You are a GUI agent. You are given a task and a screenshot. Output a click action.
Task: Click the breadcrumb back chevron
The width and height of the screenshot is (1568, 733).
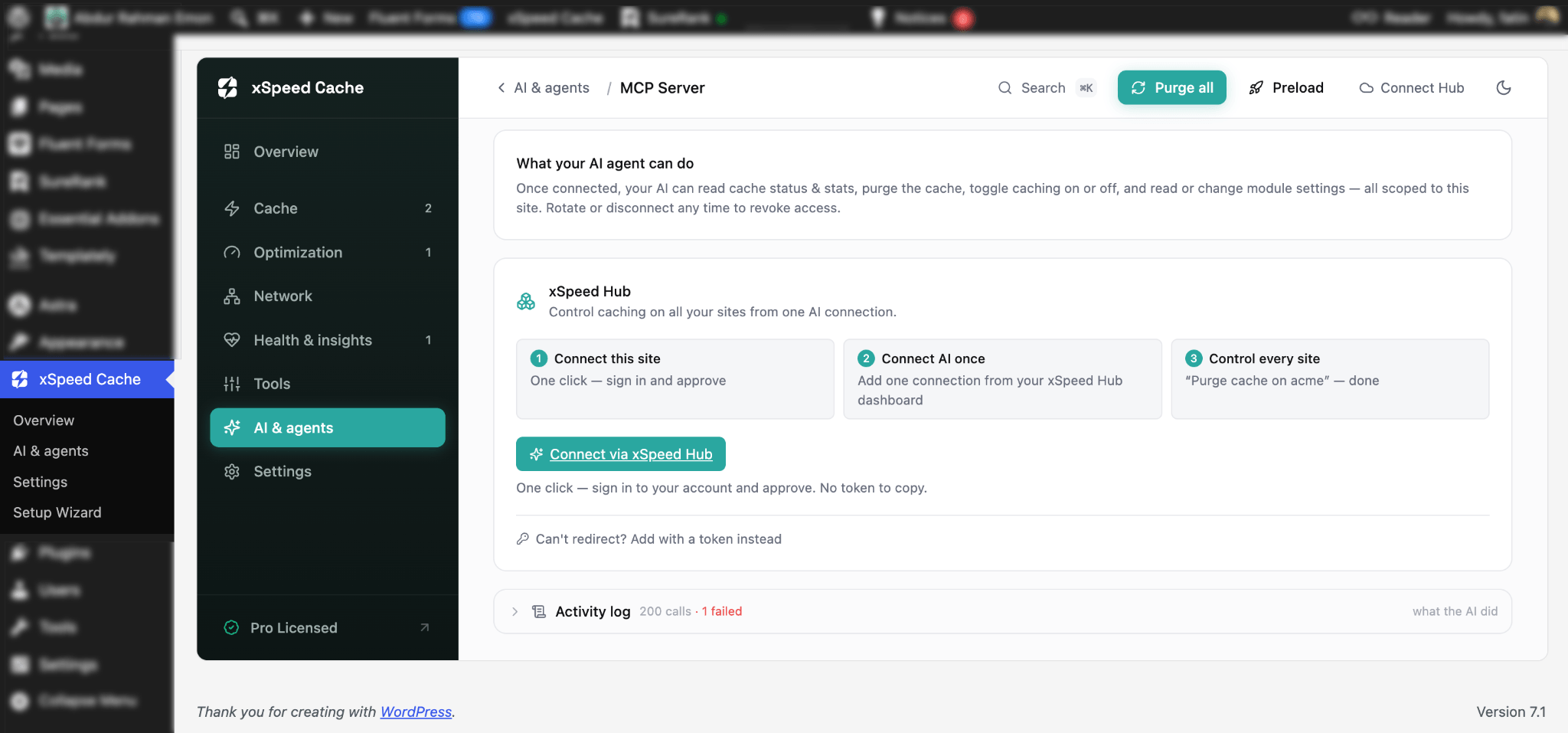501,88
